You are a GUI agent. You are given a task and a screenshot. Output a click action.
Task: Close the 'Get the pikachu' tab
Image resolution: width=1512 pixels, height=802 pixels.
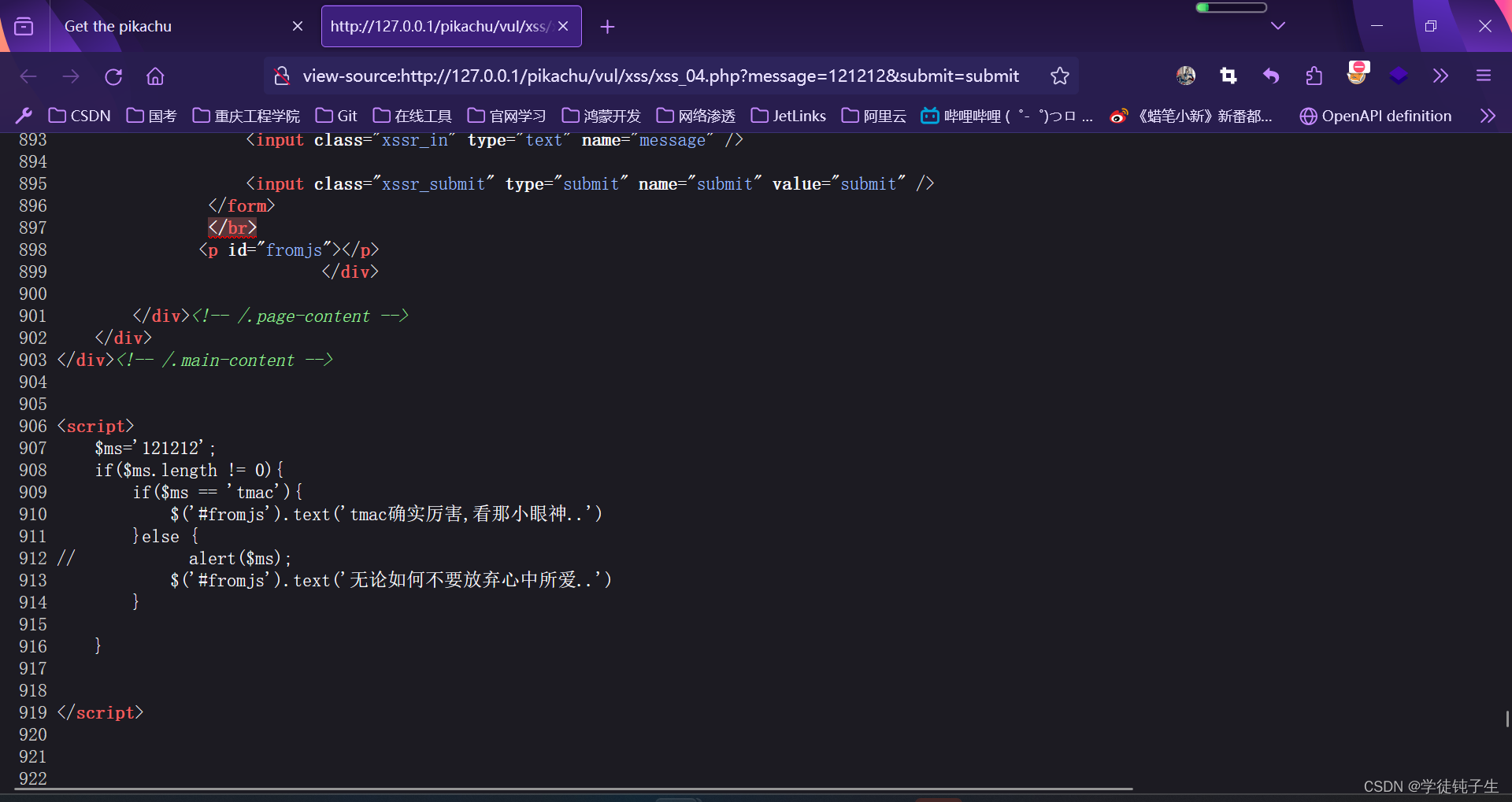pos(298,26)
